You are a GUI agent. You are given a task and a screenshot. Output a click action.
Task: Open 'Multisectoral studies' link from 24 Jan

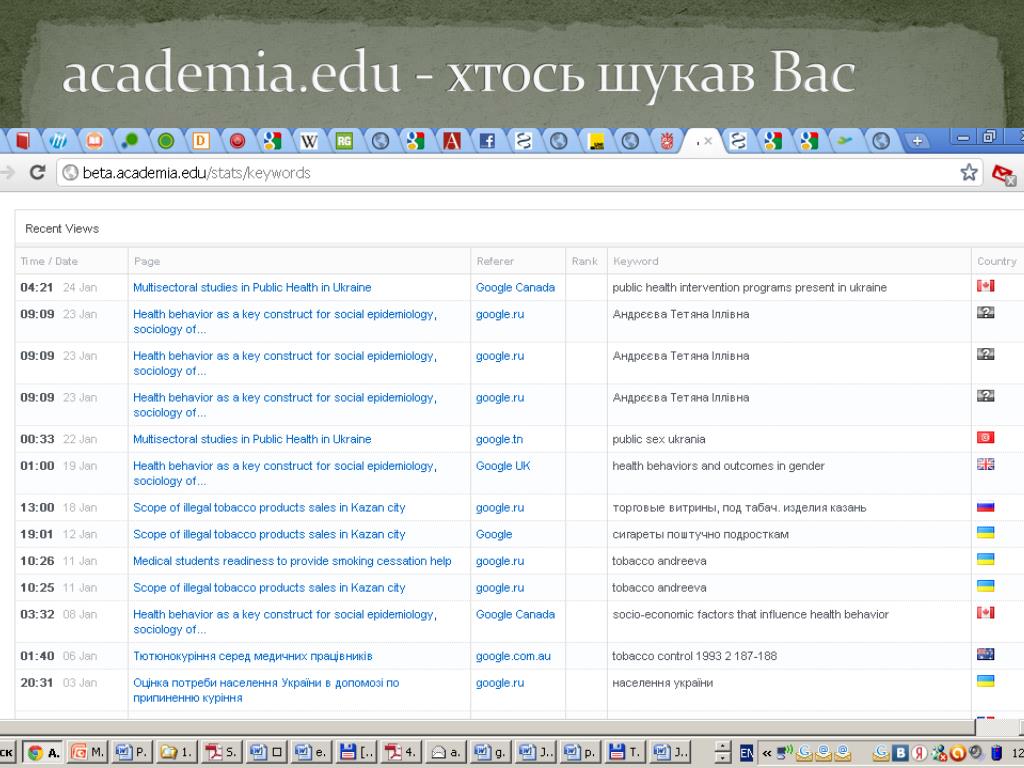(252, 287)
